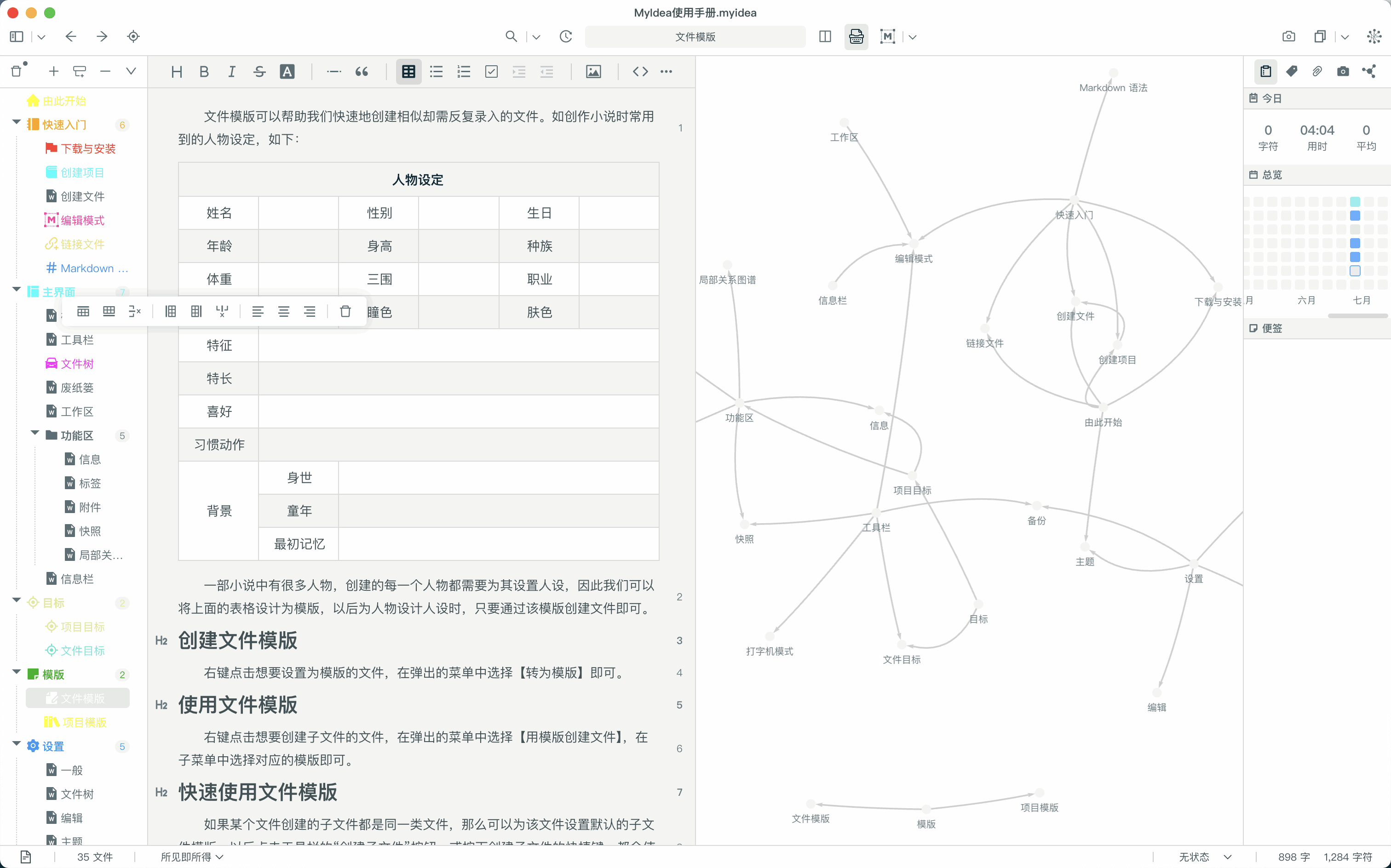Click the 文件模版 title field in toolbar
The width and height of the screenshot is (1391, 868).
(x=695, y=37)
